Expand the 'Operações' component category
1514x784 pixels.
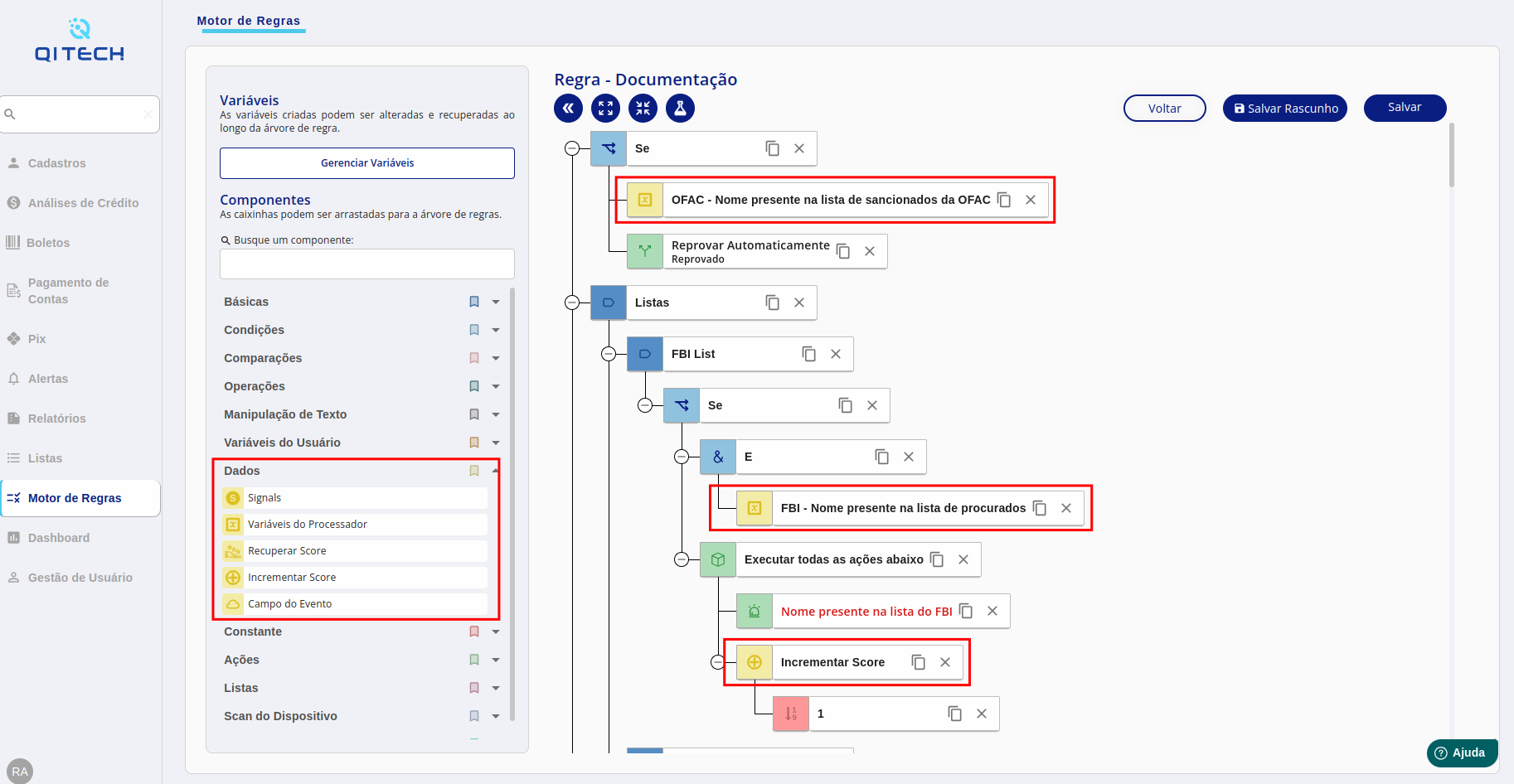(496, 386)
